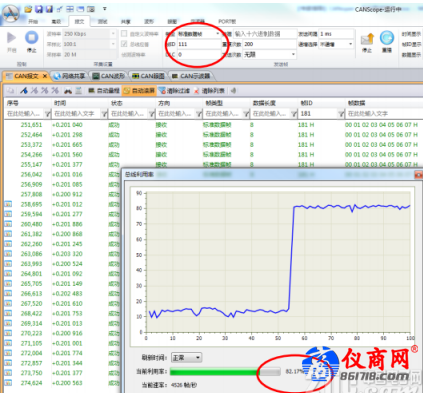Click the green current utilization progress bar
Viewport: 423px width, 393px height.
[x=225, y=371]
